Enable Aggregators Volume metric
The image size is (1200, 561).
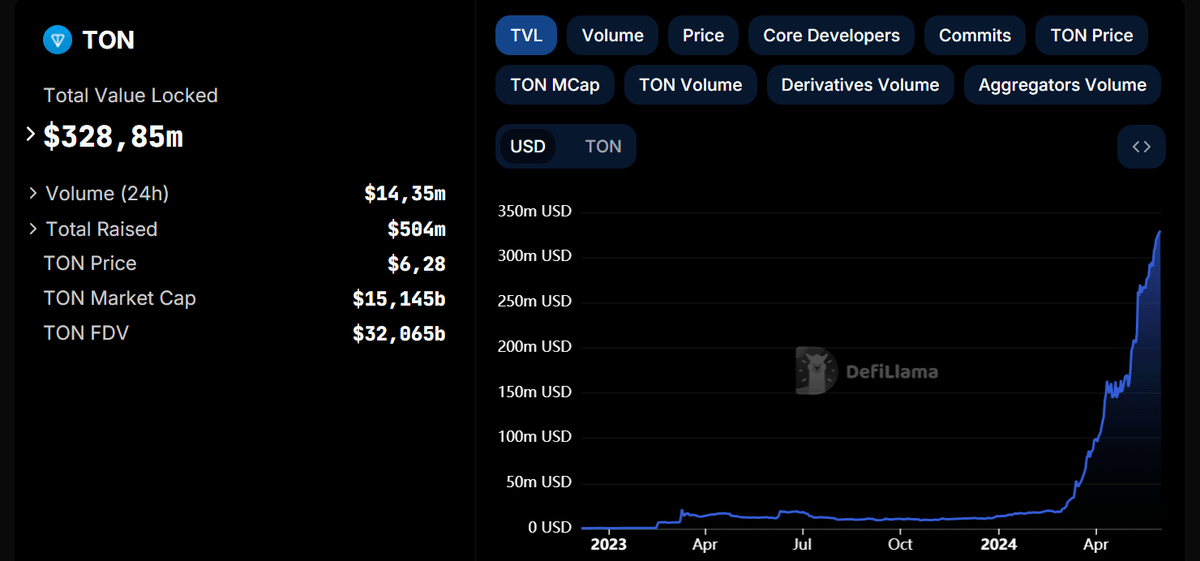pos(1062,85)
